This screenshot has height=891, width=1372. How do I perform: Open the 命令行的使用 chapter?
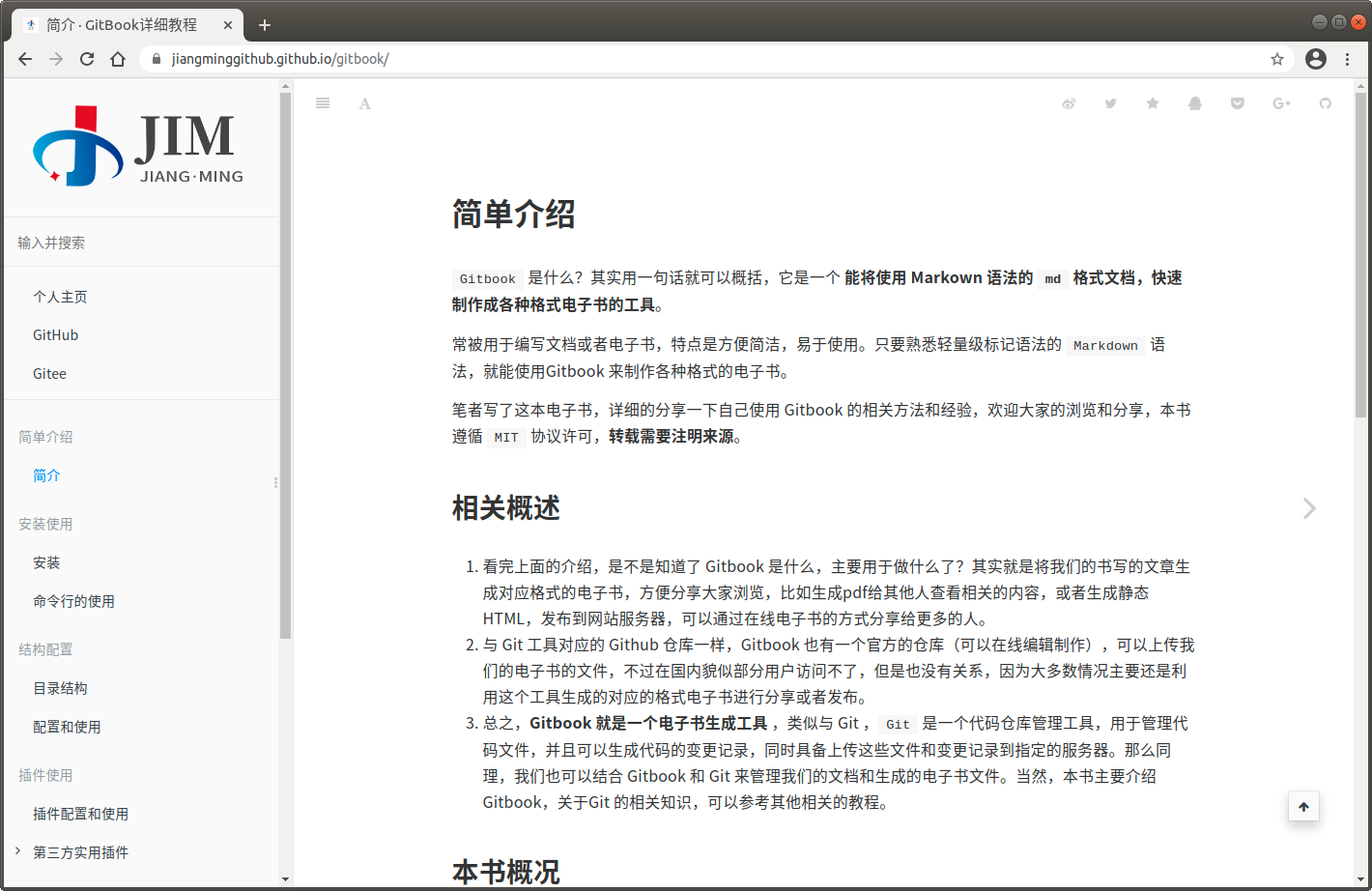point(73,601)
